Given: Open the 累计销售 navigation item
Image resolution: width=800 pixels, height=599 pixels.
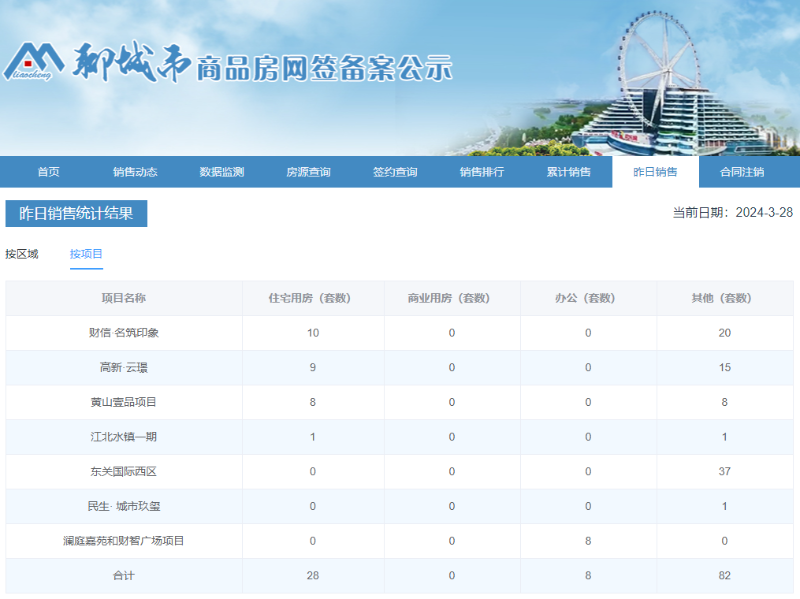Looking at the screenshot, I should point(568,172).
